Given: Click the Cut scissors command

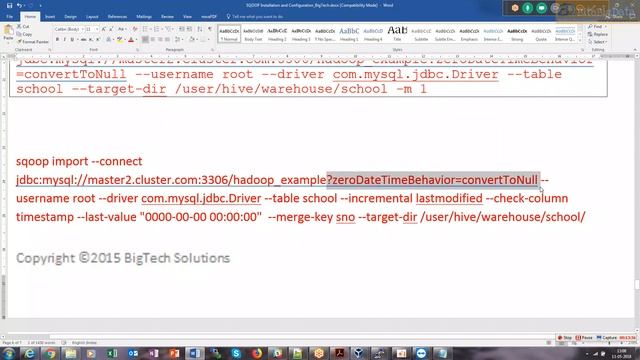Looking at the screenshot, I should (x=23, y=27).
